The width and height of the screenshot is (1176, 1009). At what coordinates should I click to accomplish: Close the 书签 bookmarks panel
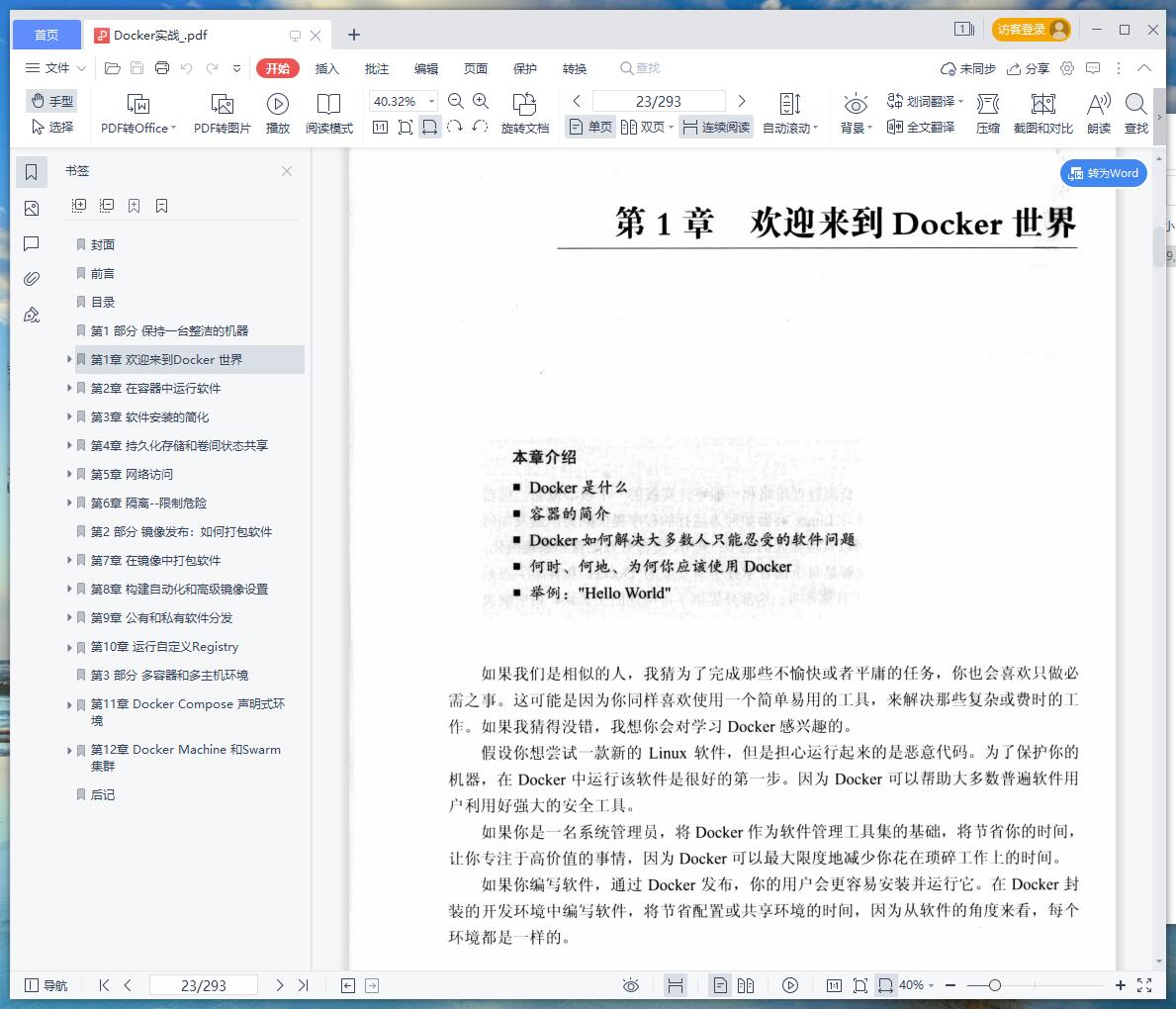[287, 171]
